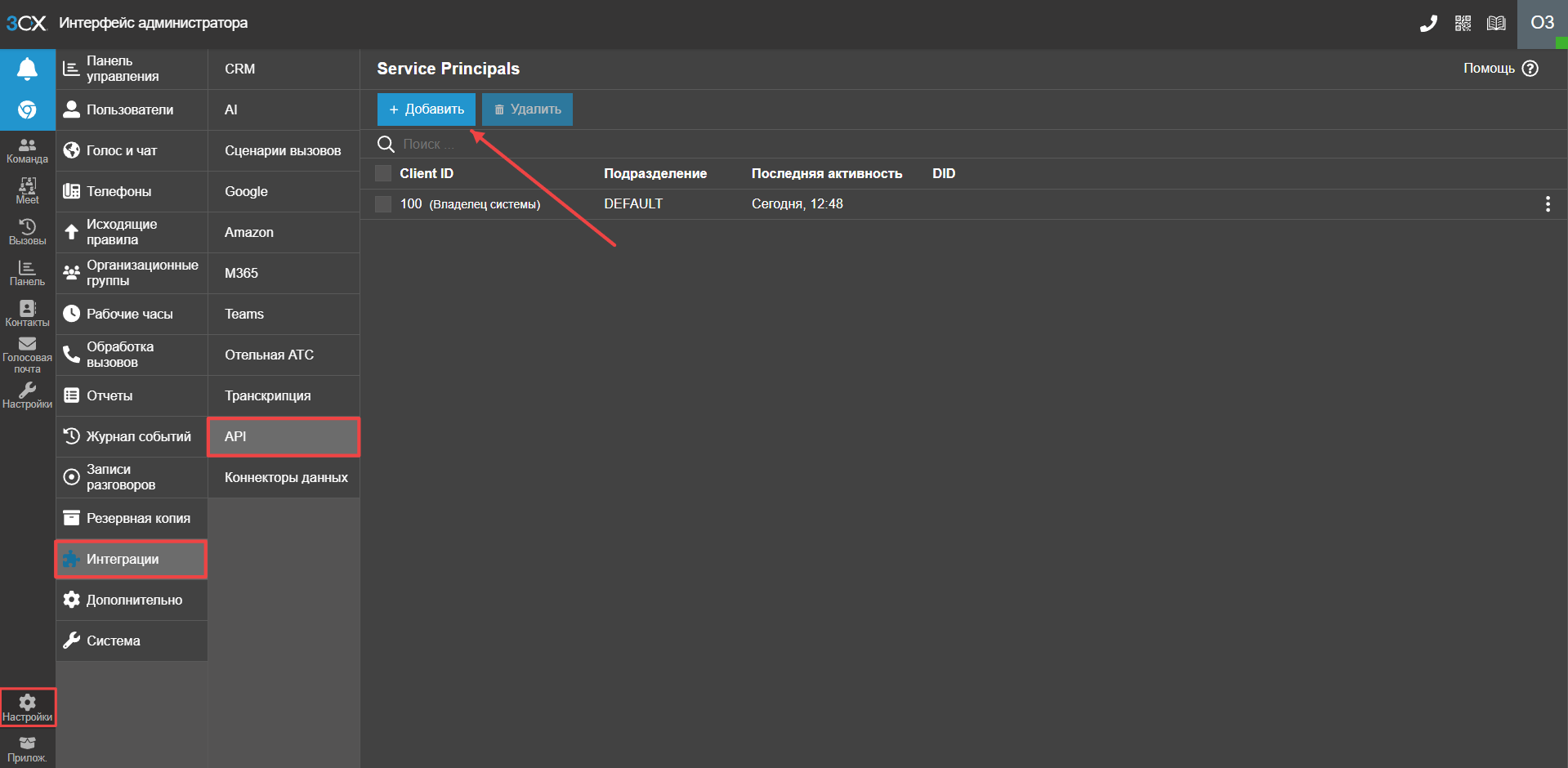Click the 3CX logo

tap(26, 23)
